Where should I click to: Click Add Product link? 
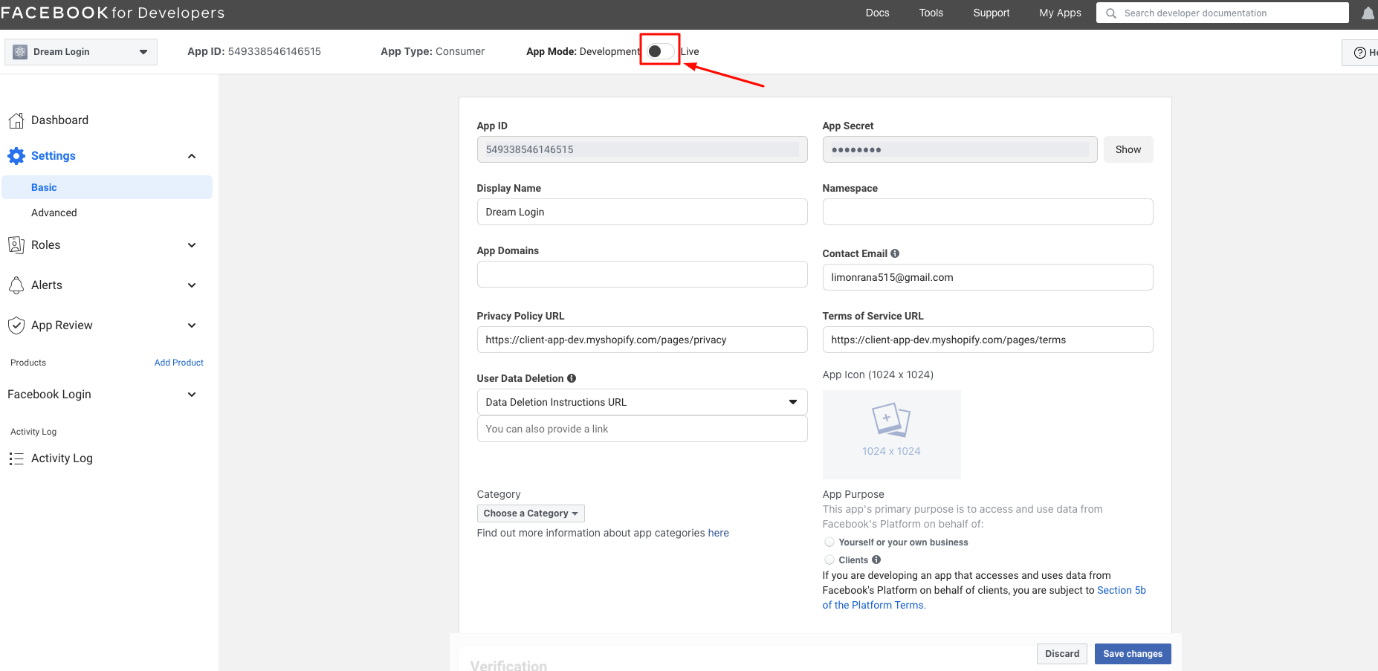[179, 363]
